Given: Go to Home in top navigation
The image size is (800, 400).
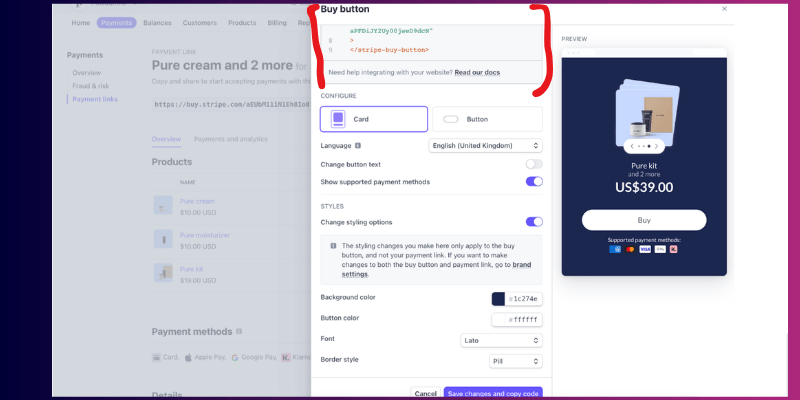Looking at the screenshot, I should (x=81, y=22).
